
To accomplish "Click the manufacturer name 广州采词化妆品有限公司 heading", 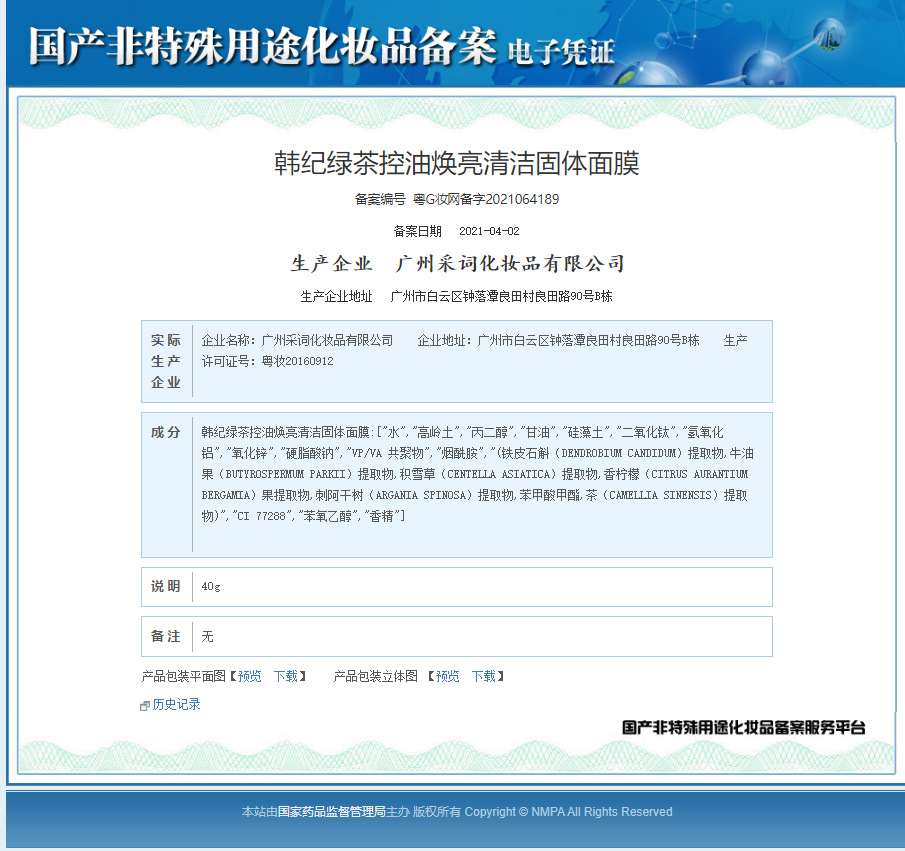I will click(x=510, y=263).
